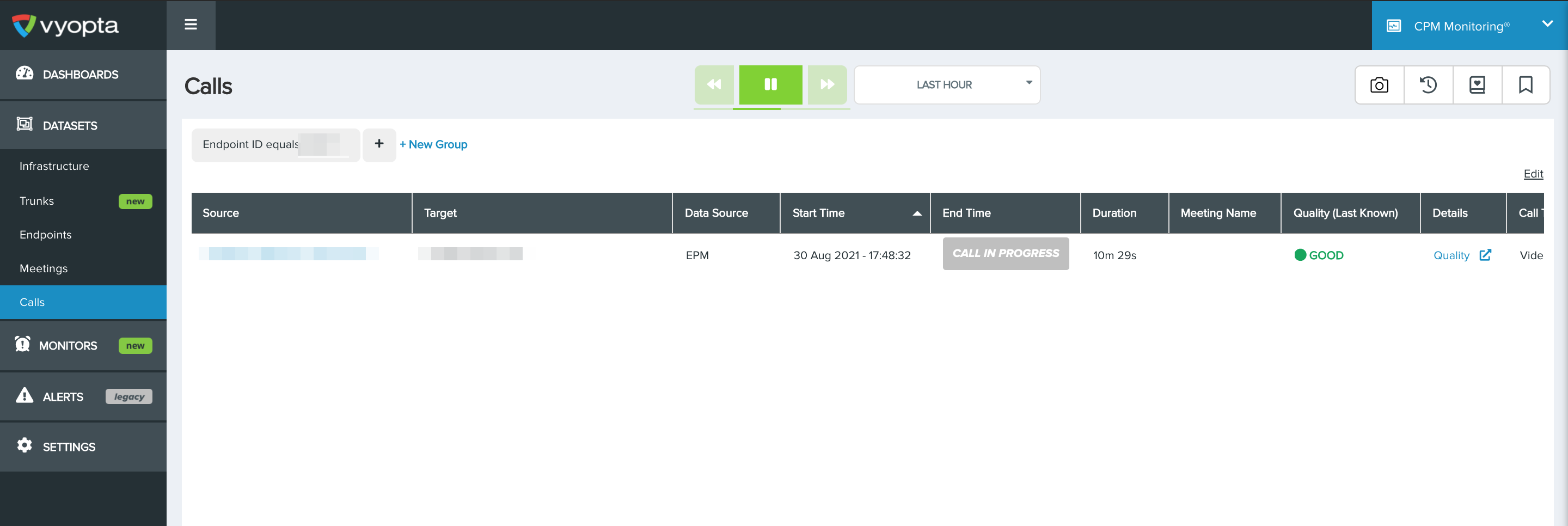The width and height of the screenshot is (1568, 526).
Task: Sort by the Meeting Name column
Action: [1224, 213]
